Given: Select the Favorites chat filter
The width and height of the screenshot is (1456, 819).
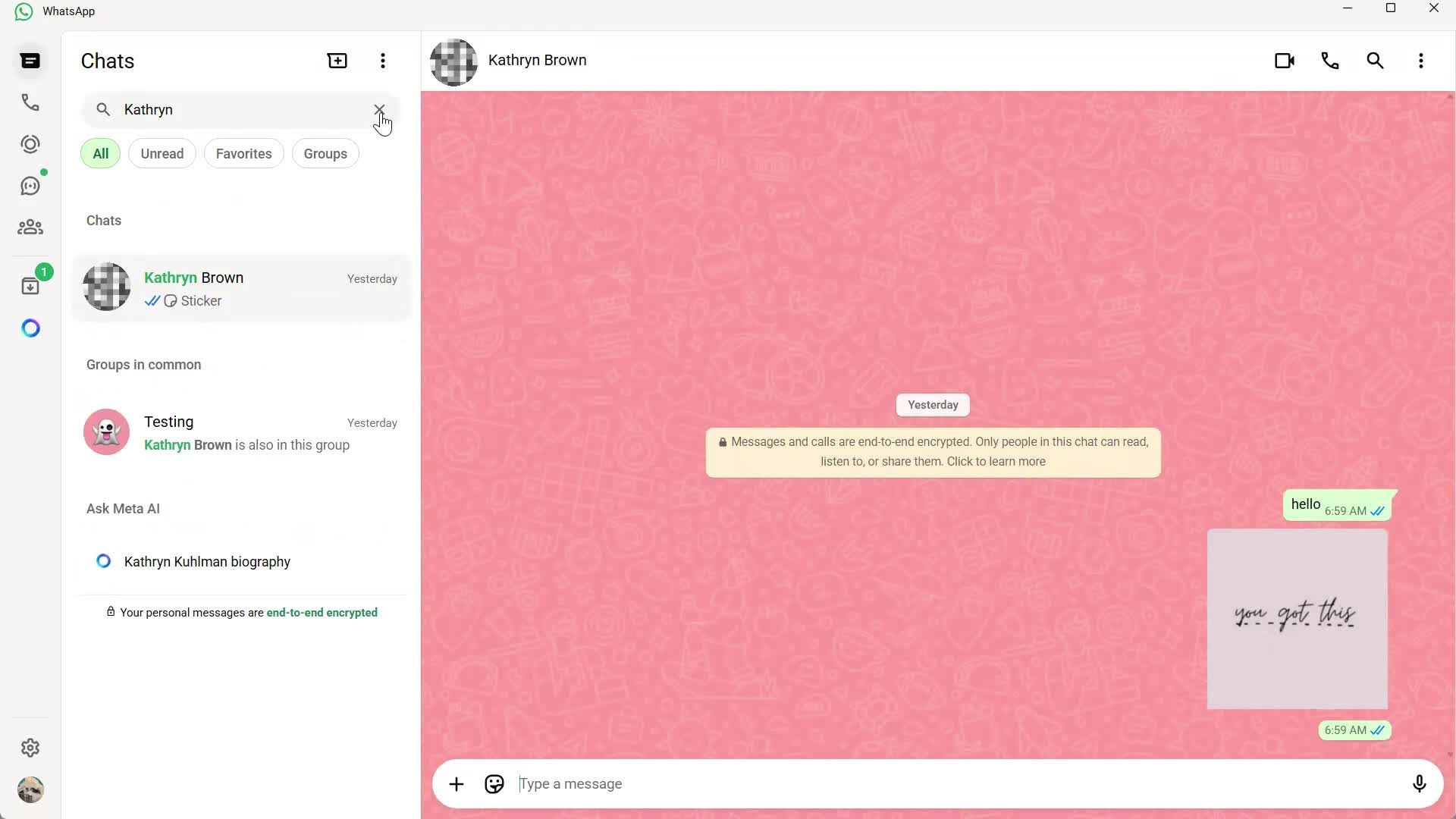Looking at the screenshot, I should click(243, 153).
